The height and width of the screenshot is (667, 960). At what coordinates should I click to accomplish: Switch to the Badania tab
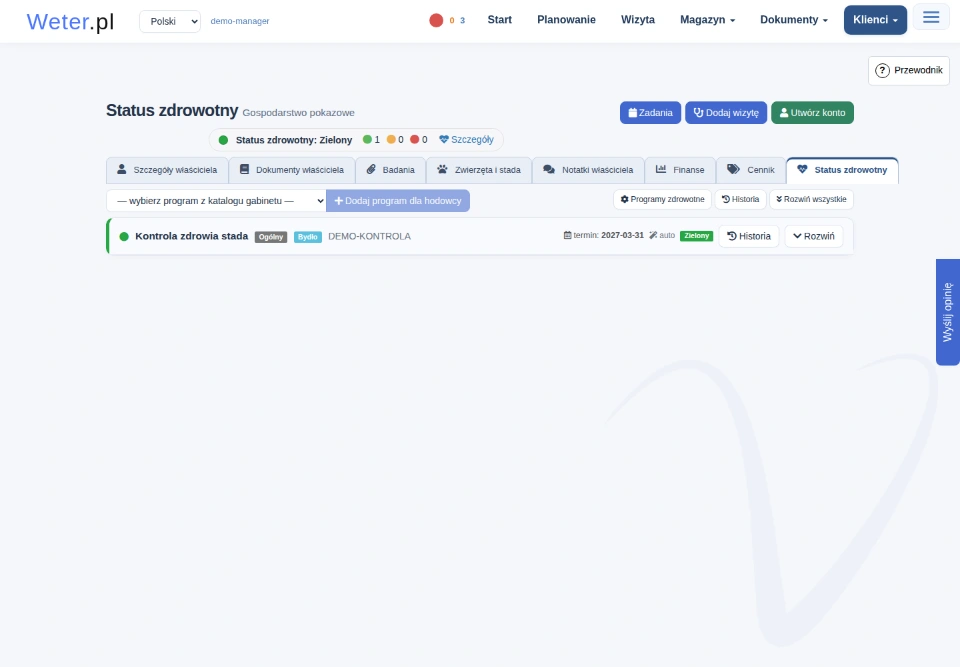click(x=391, y=170)
